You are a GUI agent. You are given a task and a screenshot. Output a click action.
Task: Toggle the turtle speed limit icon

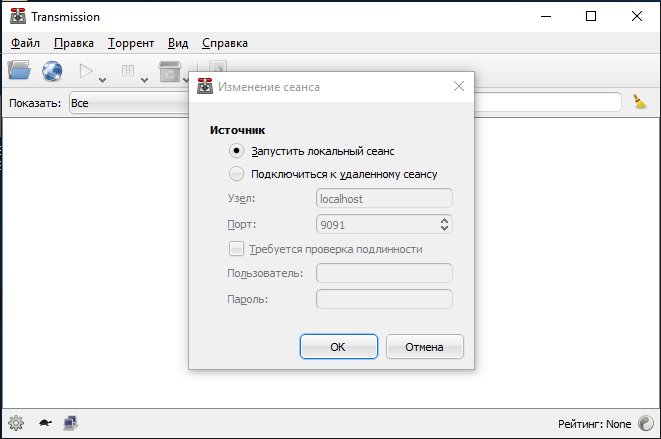[x=45, y=423]
